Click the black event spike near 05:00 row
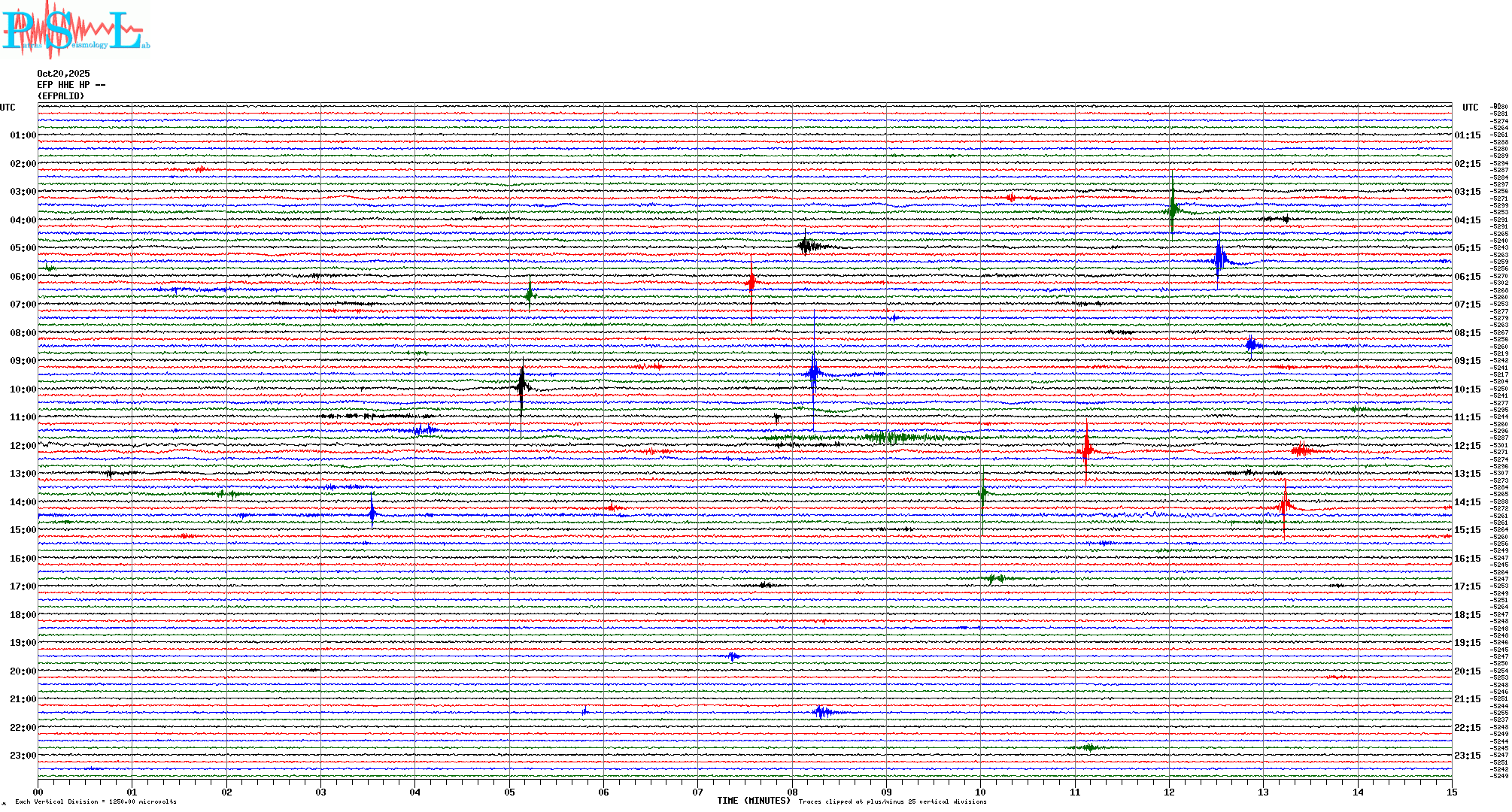Viewport: 1512px width, 812px height. click(x=806, y=245)
